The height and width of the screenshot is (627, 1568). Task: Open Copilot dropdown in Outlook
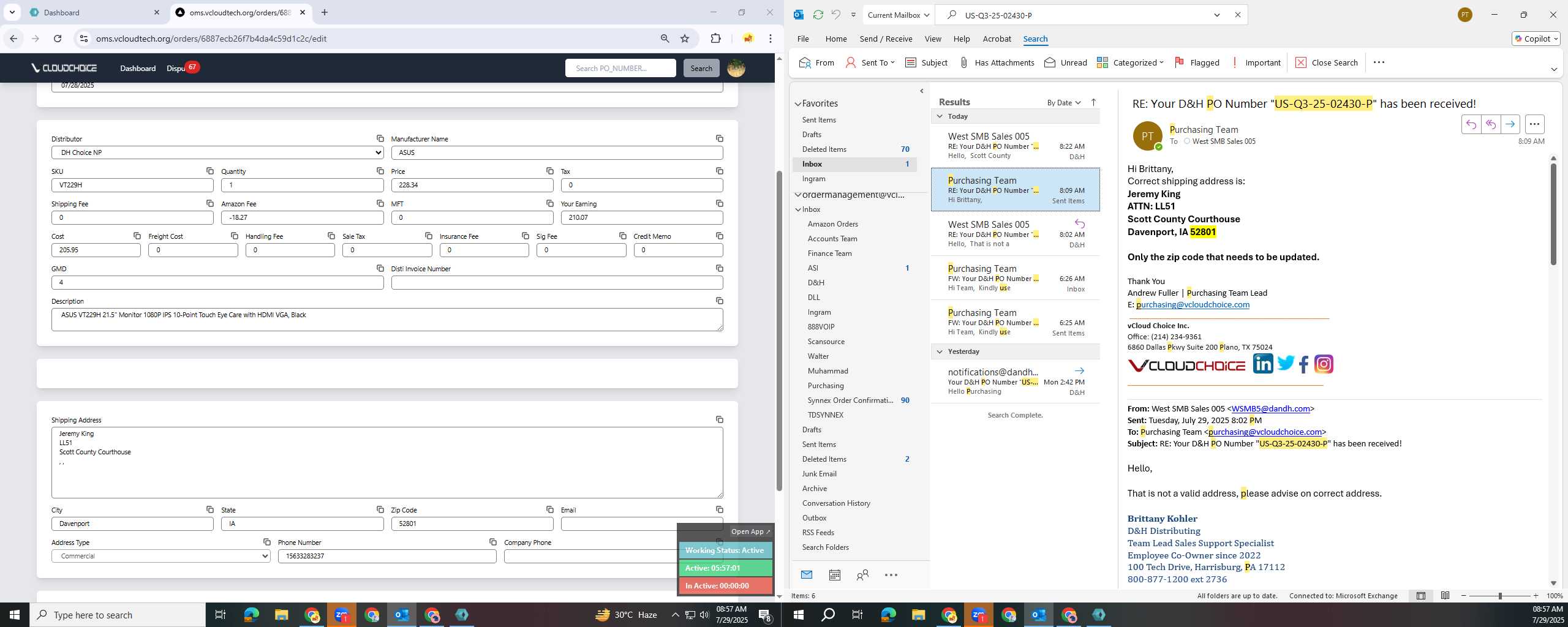pos(1536,39)
